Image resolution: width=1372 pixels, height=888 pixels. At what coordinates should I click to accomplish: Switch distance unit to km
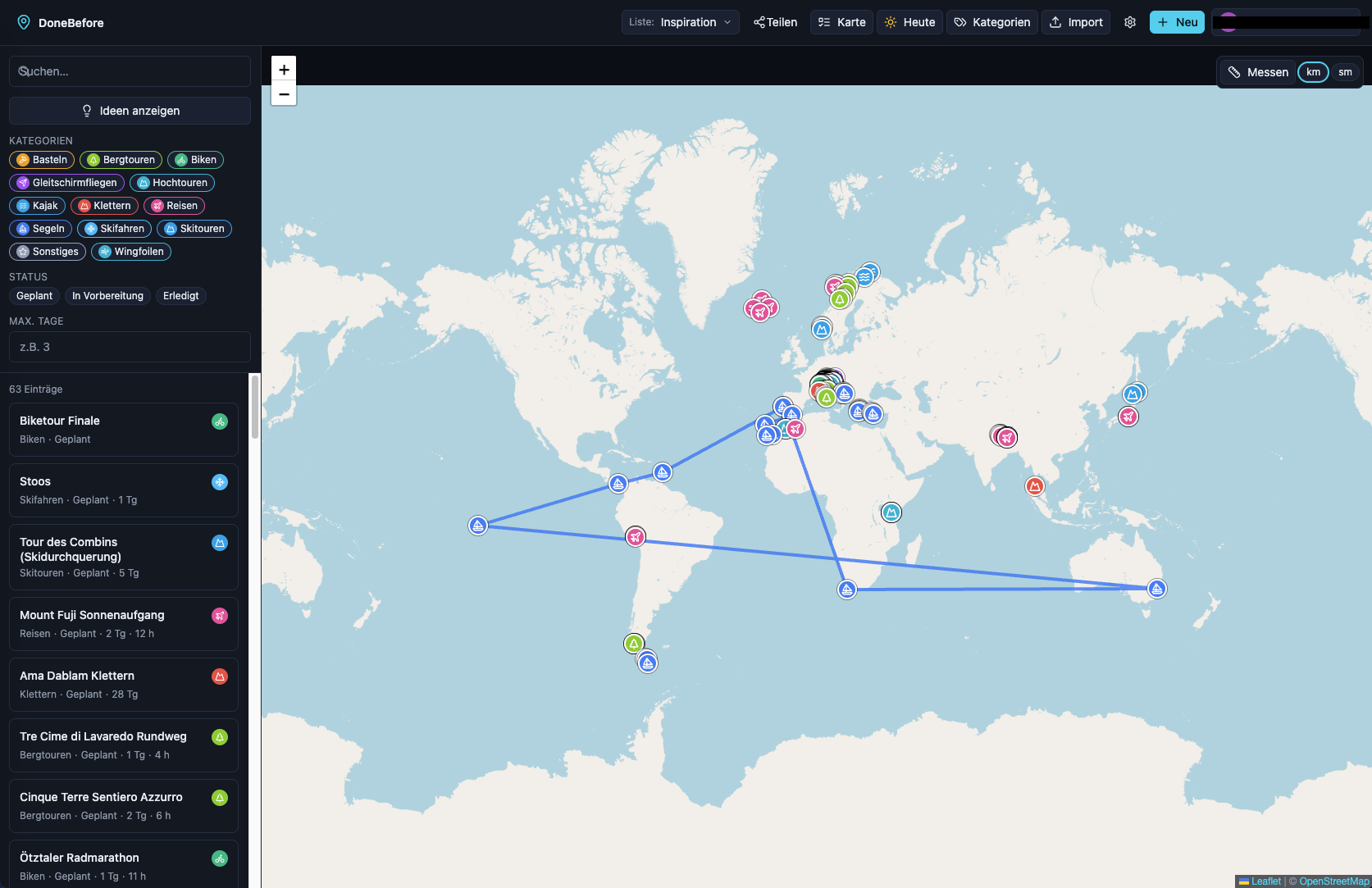1313,72
